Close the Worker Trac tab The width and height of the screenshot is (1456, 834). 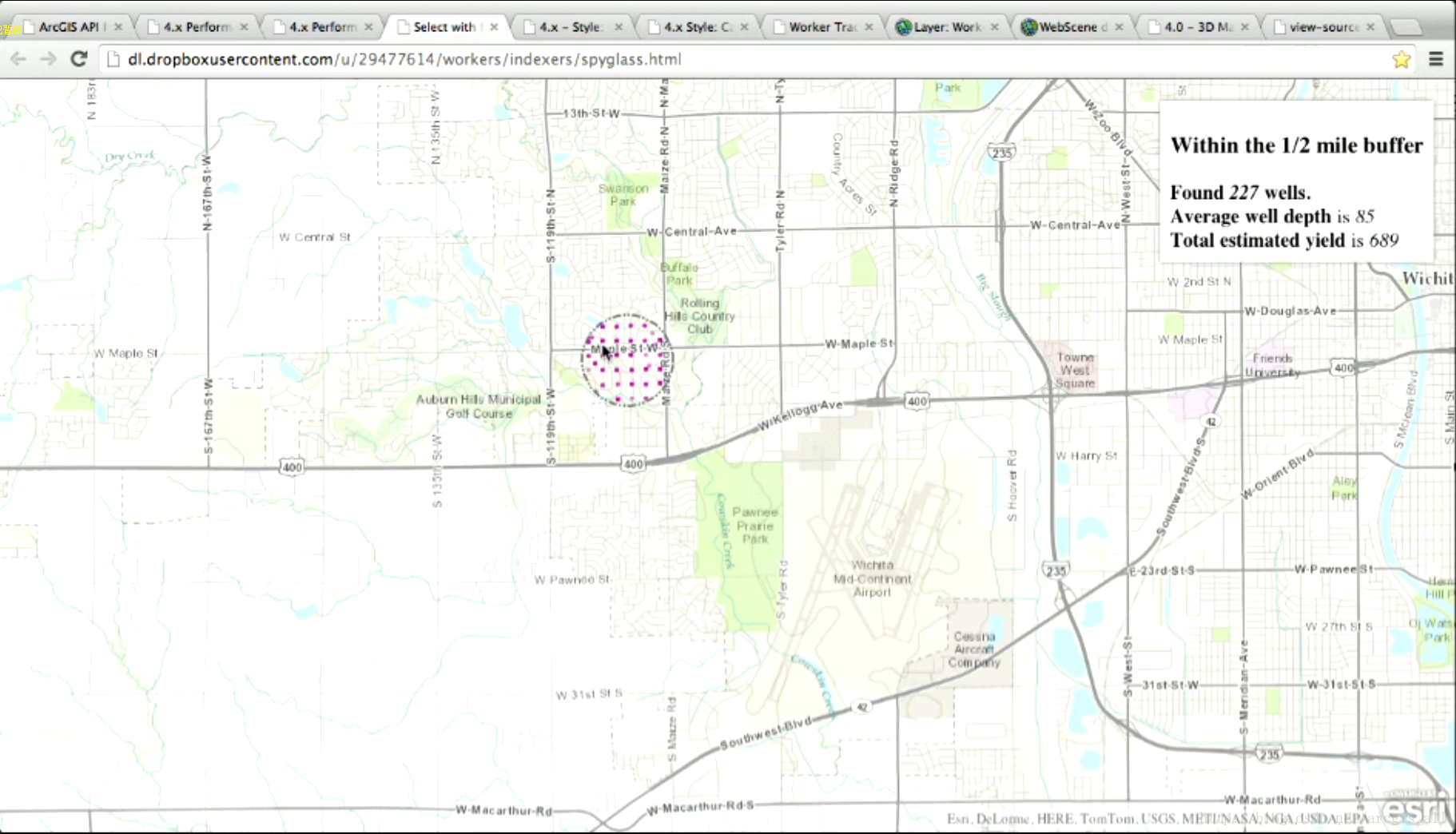[869, 26]
